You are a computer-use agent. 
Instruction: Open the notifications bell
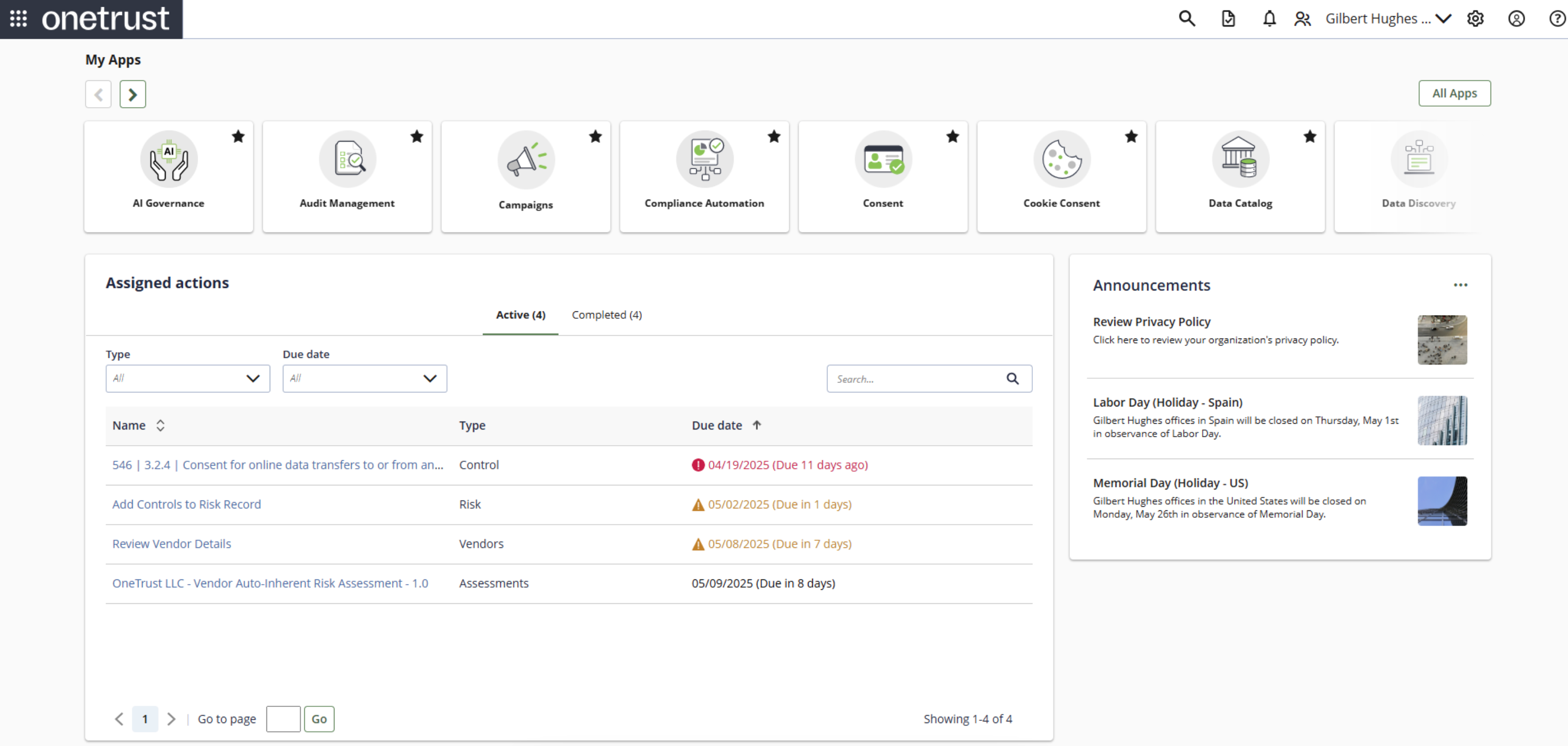1269,19
